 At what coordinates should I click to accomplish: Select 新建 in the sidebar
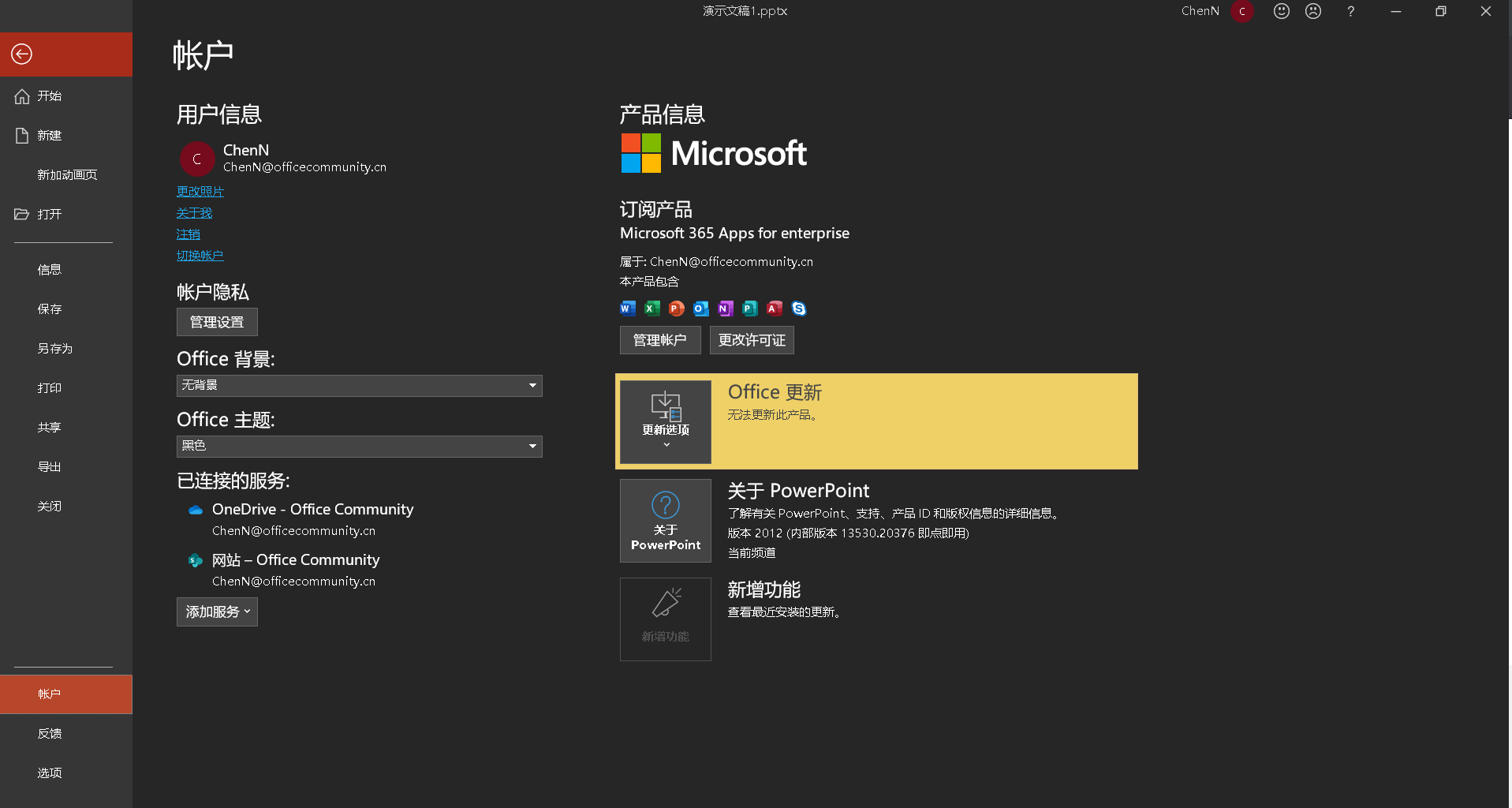(66, 136)
